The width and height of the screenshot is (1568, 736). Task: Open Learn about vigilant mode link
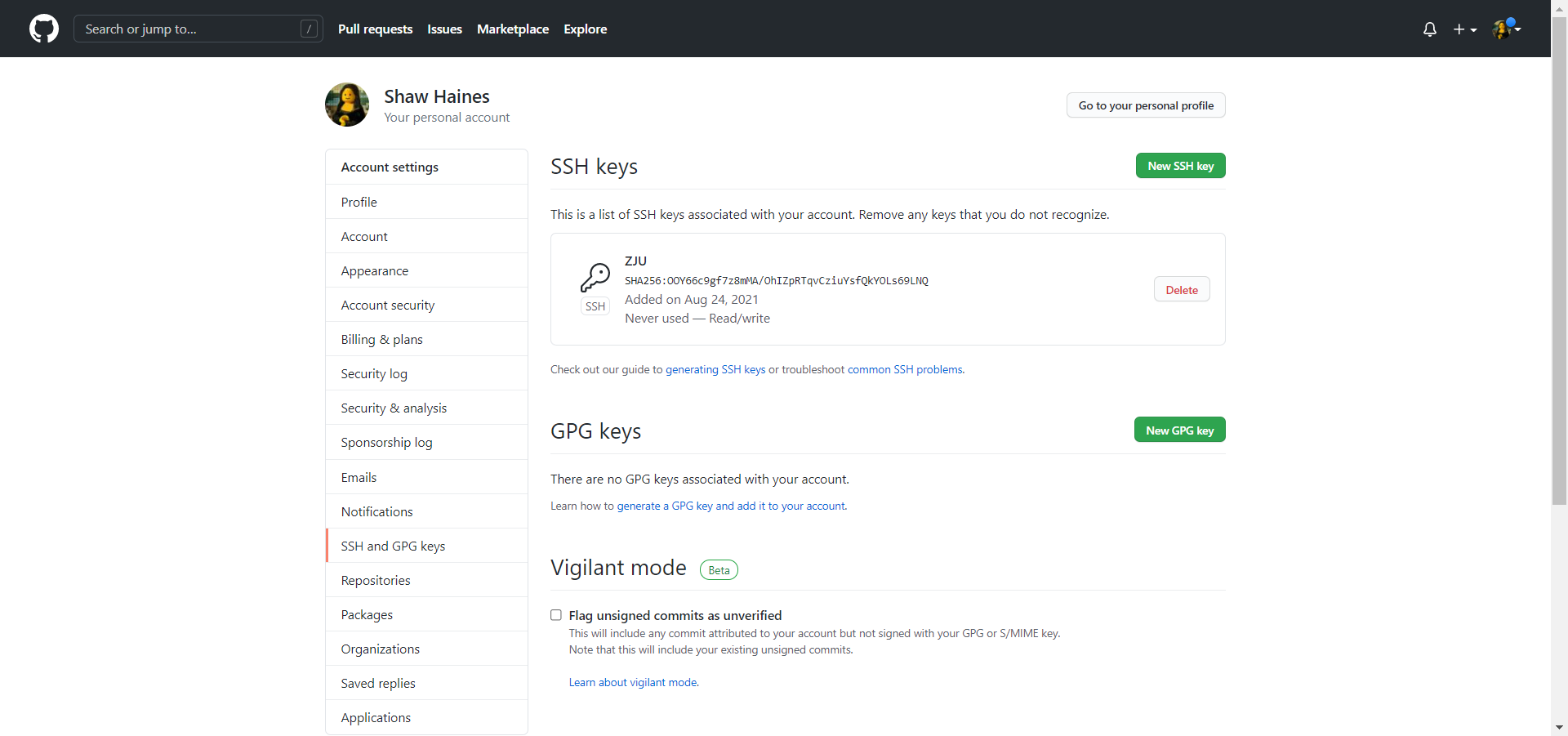coord(633,682)
